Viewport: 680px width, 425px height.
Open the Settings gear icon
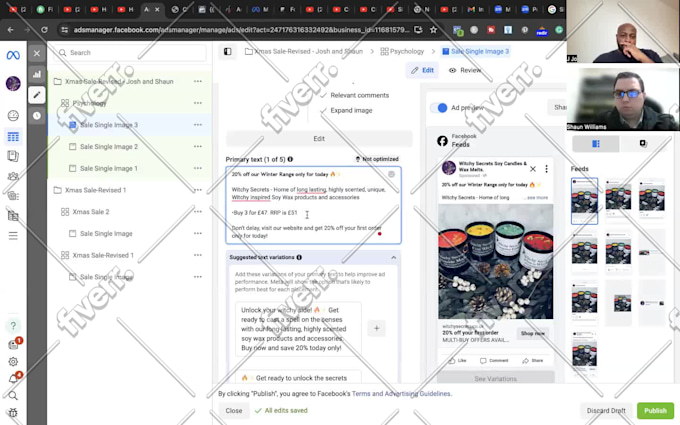(13, 362)
